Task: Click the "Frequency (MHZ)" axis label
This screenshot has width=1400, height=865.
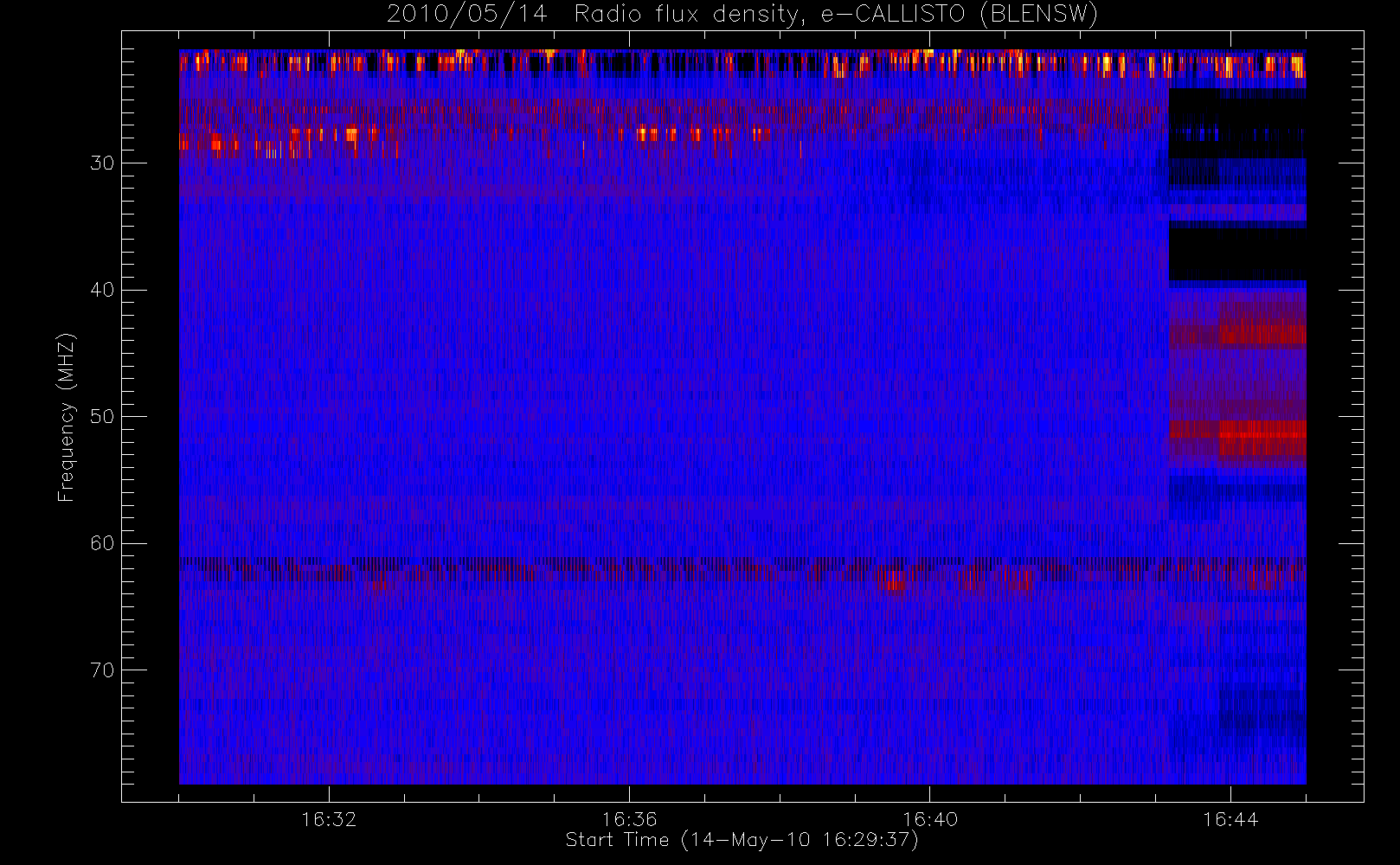Action: pos(66,417)
